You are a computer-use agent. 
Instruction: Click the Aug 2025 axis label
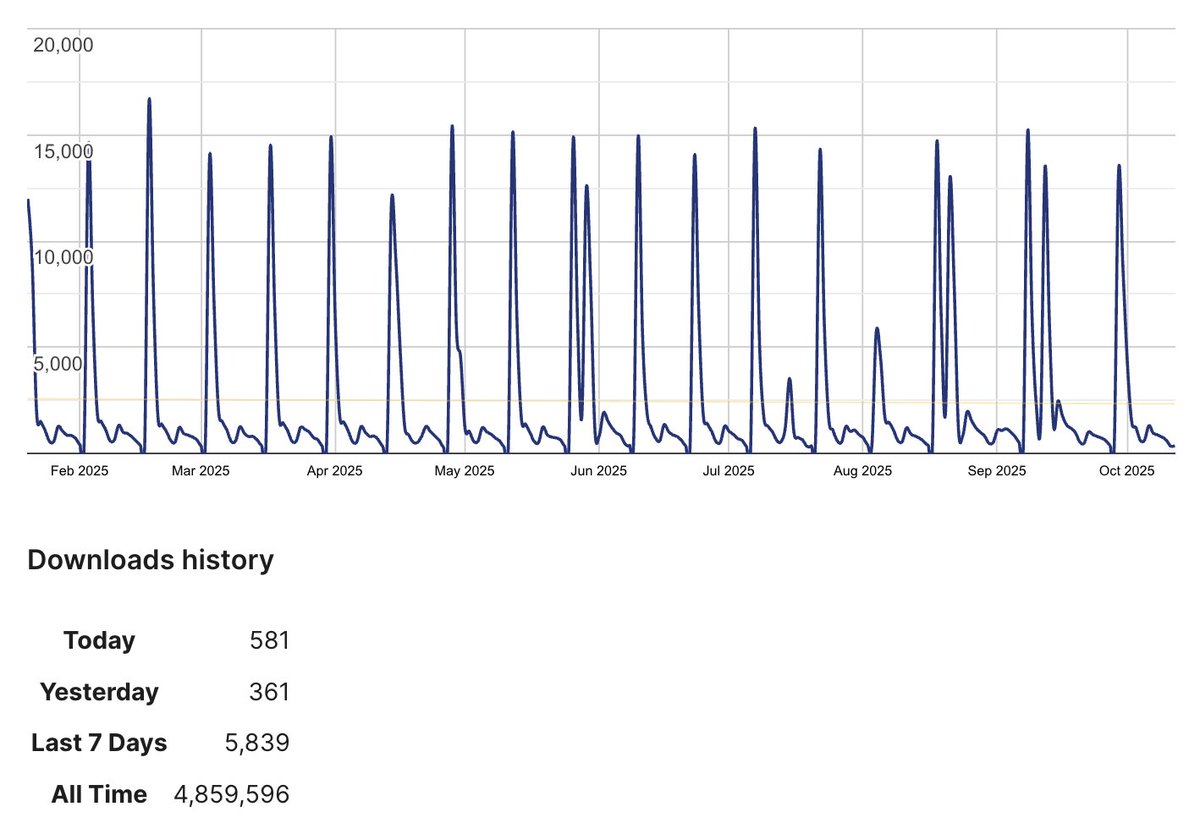[862, 470]
